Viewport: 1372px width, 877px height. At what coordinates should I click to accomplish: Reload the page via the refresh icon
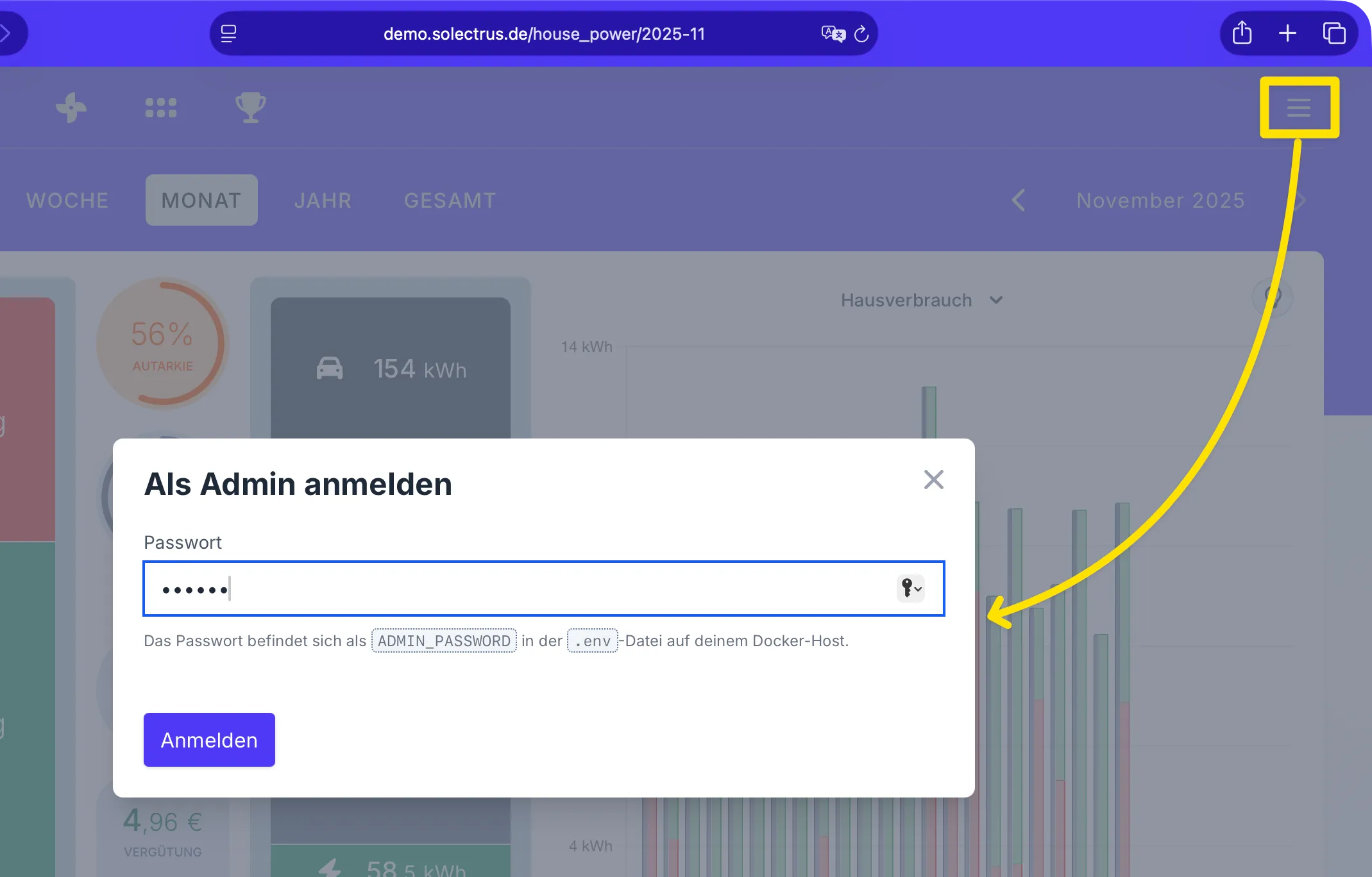[x=861, y=33]
